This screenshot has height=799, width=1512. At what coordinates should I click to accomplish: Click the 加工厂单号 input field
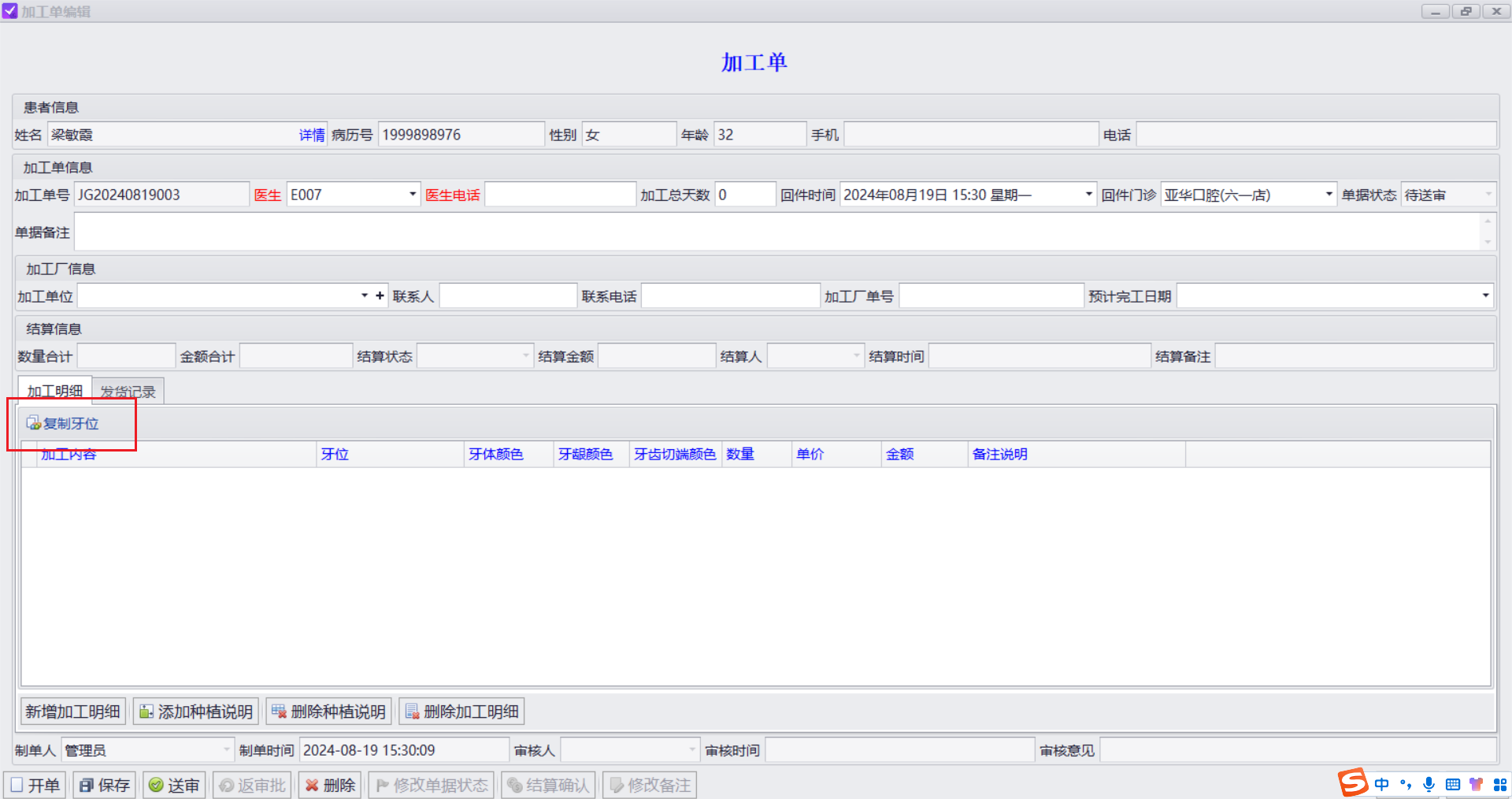[991, 295]
